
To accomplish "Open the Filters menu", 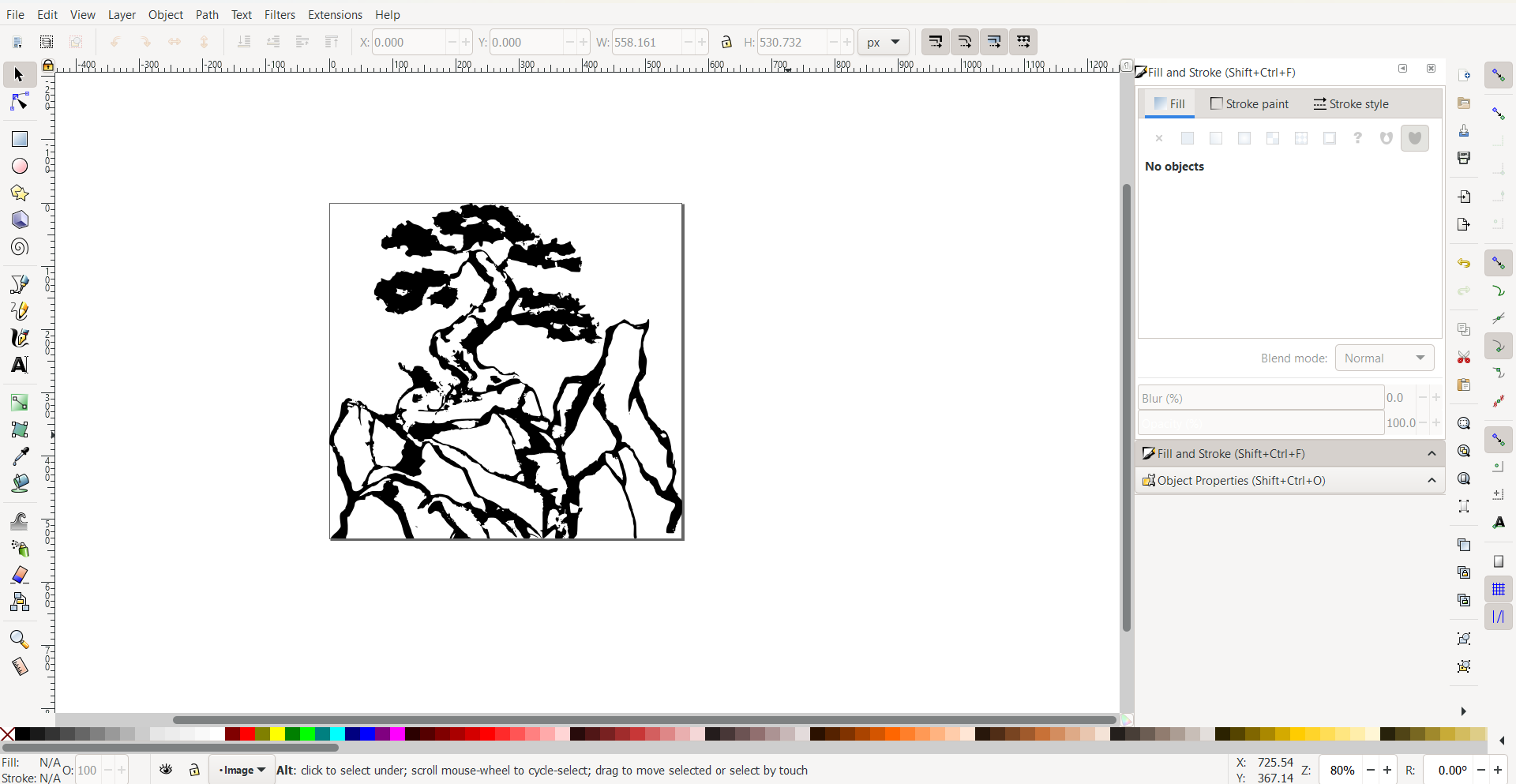I will tap(280, 14).
